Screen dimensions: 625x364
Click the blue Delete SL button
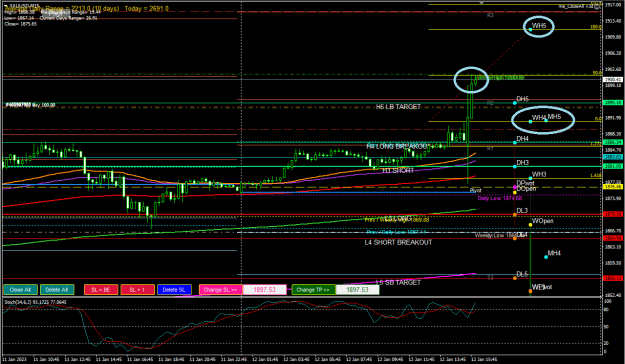(x=174, y=290)
